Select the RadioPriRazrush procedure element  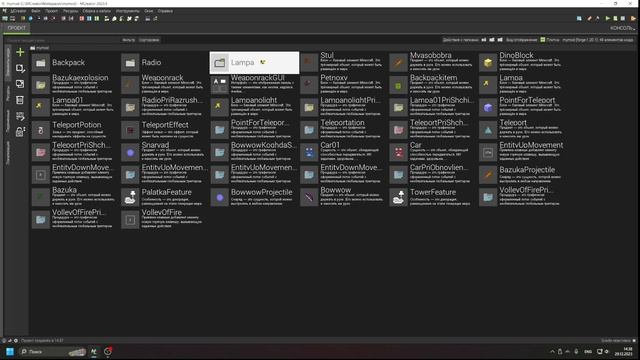tap(164, 107)
